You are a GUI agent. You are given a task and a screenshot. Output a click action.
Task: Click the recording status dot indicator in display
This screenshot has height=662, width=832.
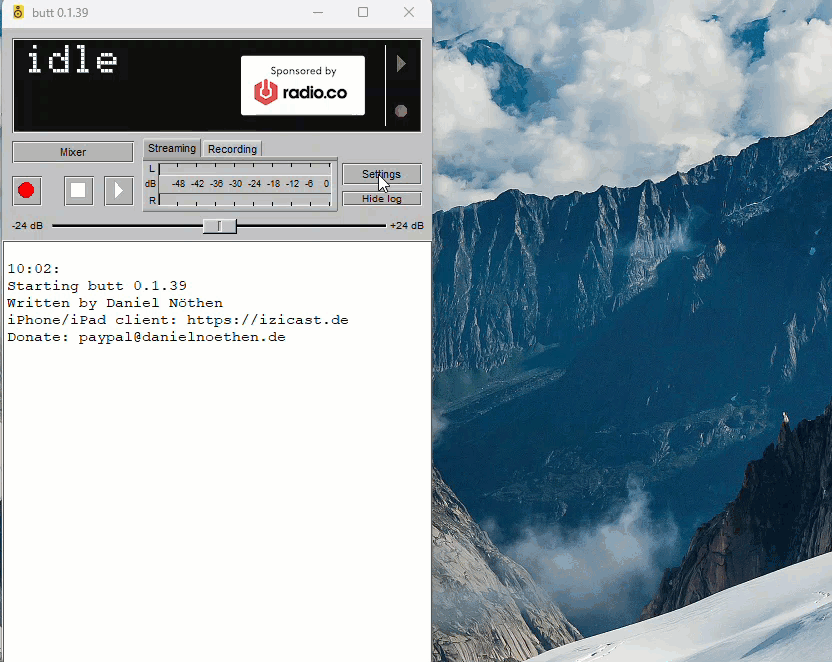(x=401, y=111)
